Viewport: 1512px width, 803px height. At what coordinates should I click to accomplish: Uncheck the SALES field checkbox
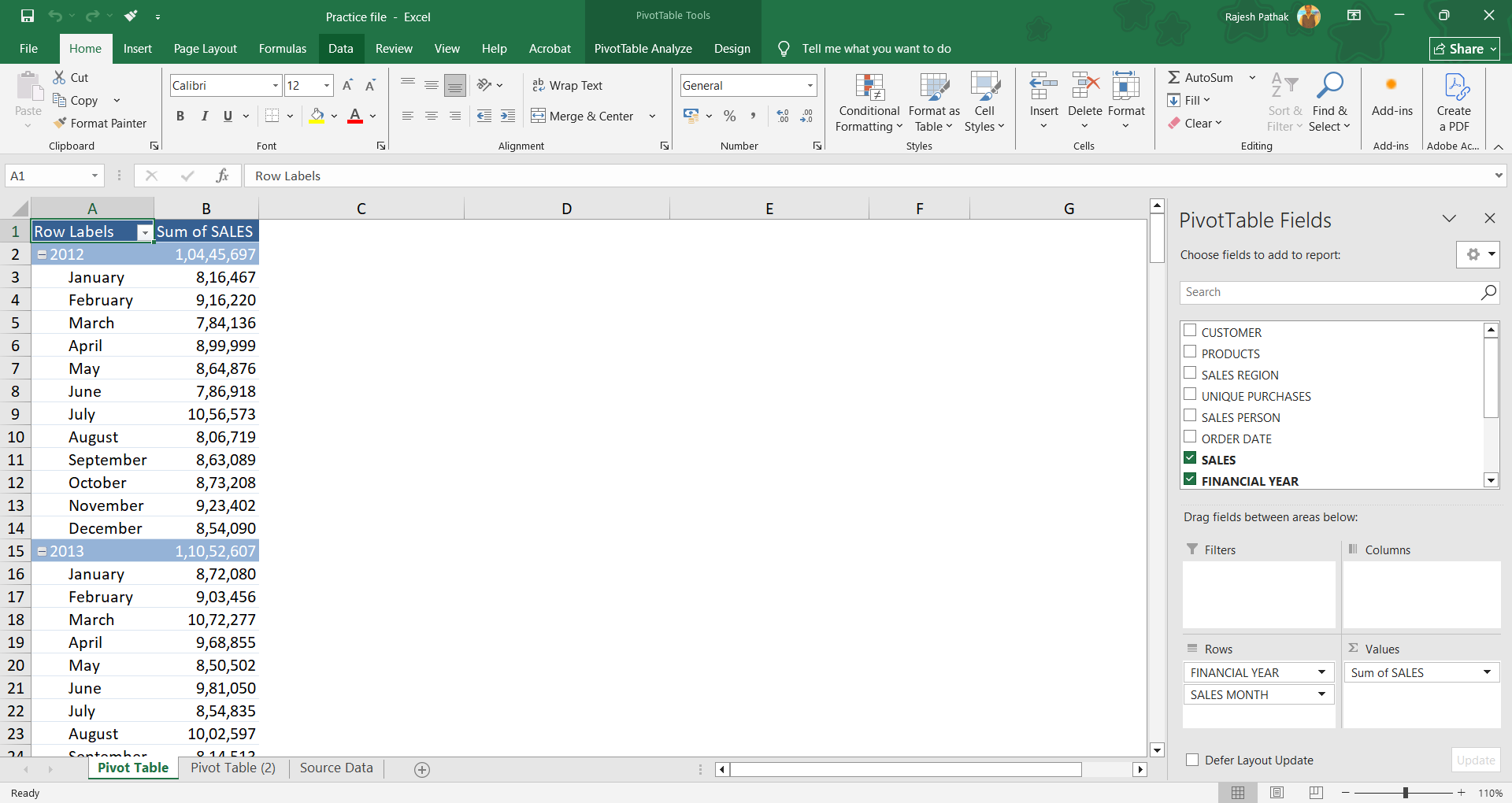1190,459
